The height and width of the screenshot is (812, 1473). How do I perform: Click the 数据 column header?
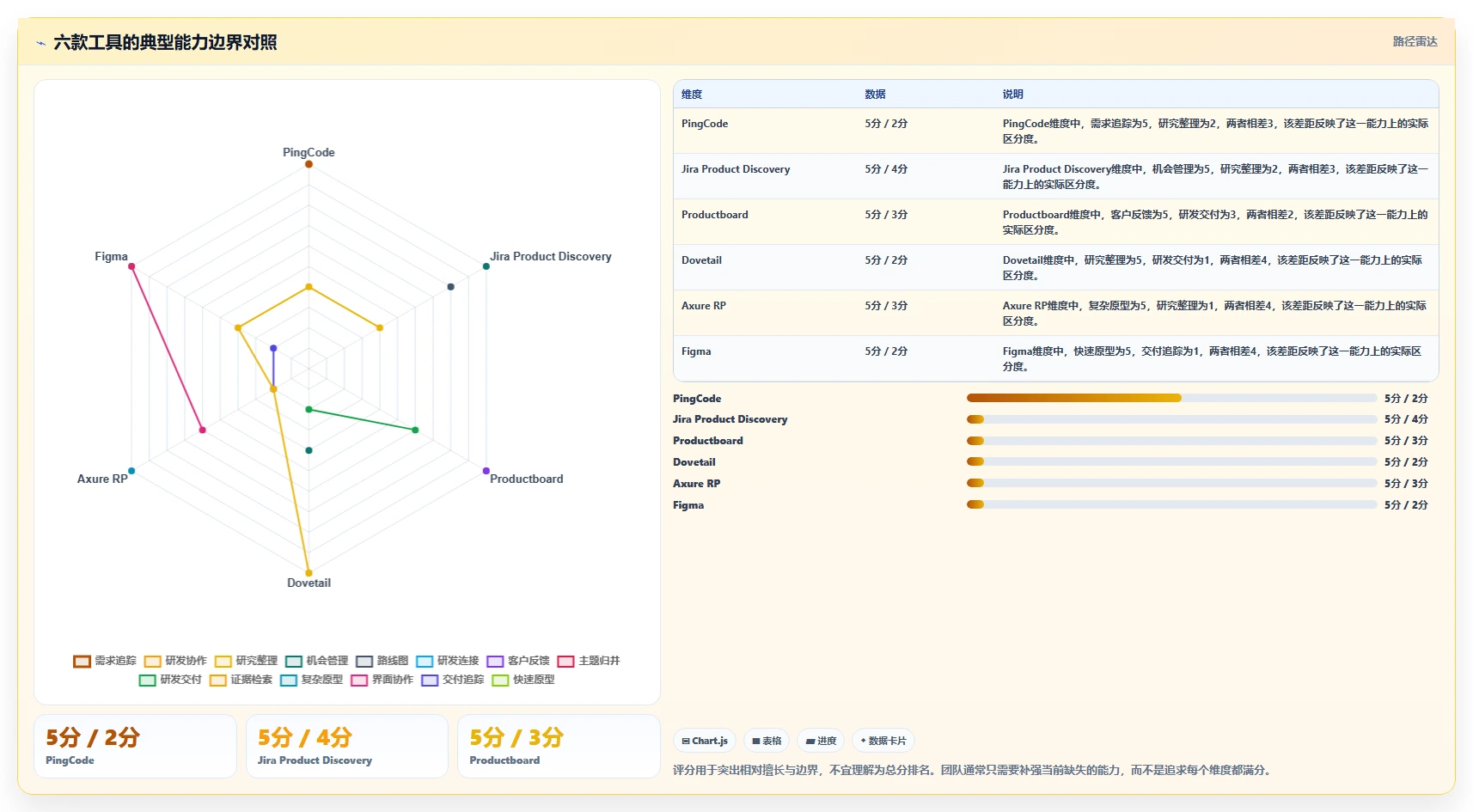tap(875, 95)
